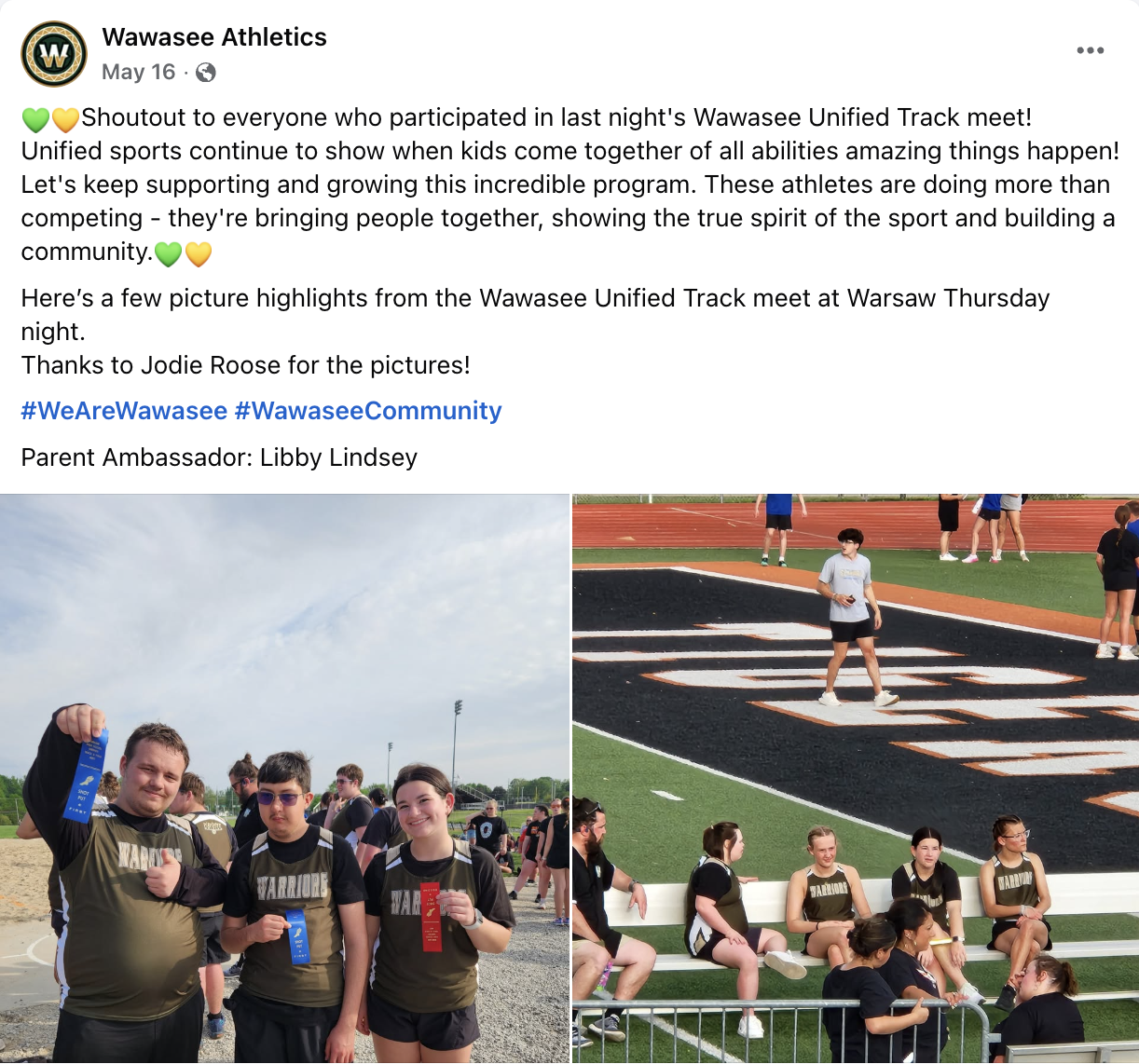Click the red ribbon held by the girl
1139x1064 pixels.
click(431, 916)
